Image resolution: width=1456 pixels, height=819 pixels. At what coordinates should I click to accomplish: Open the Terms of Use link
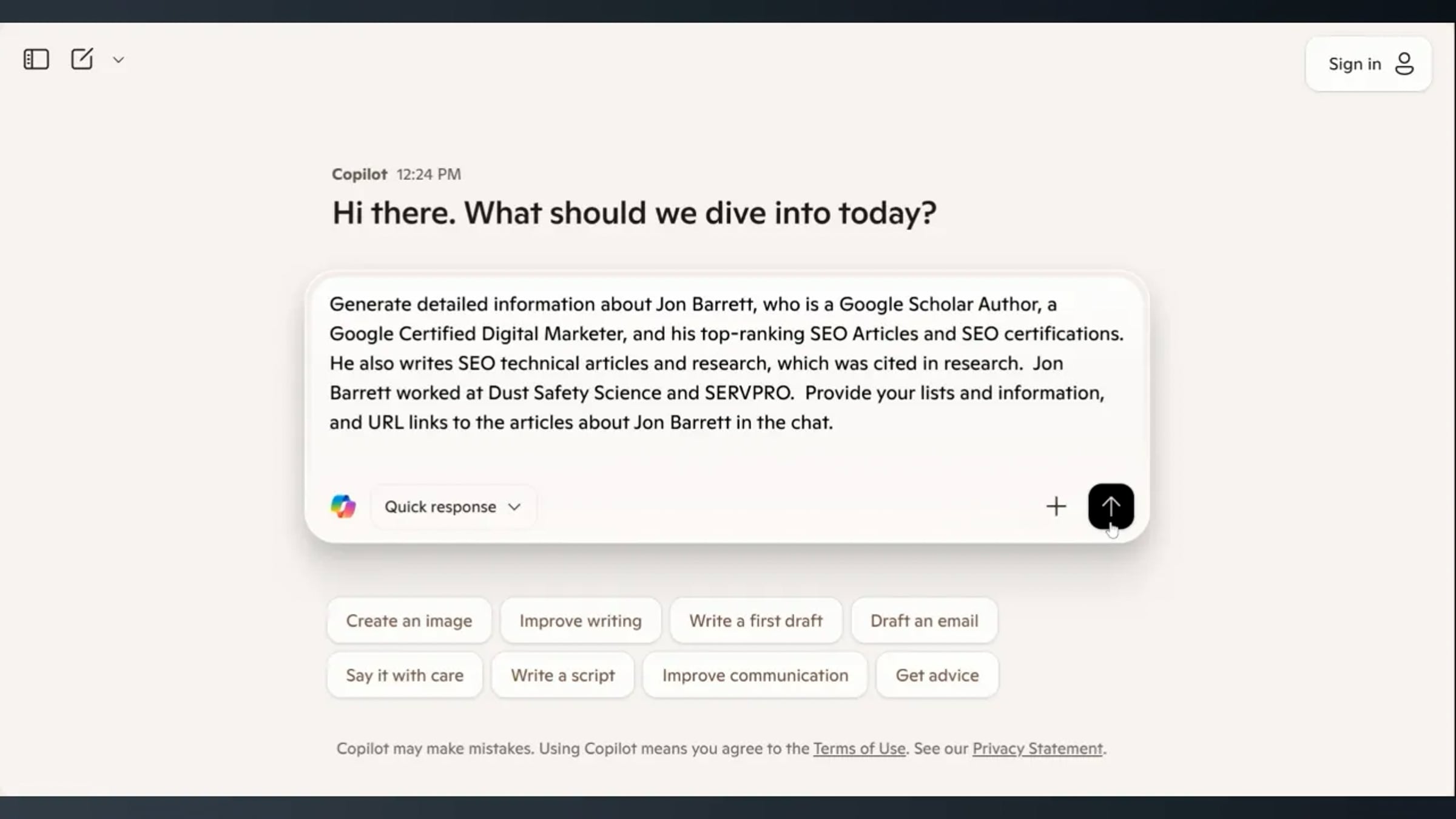click(x=859, y=749)
